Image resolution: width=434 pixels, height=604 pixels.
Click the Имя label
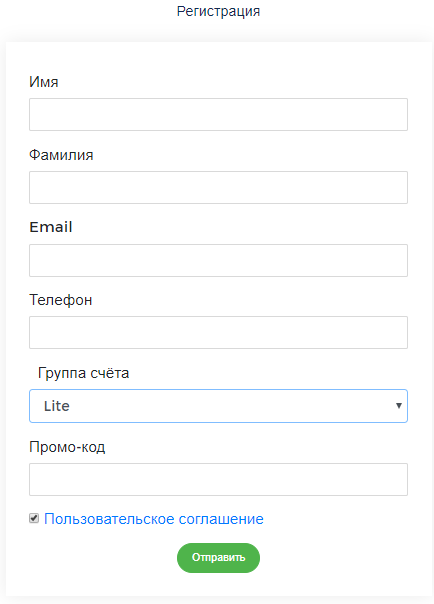[x=44, y=82]
